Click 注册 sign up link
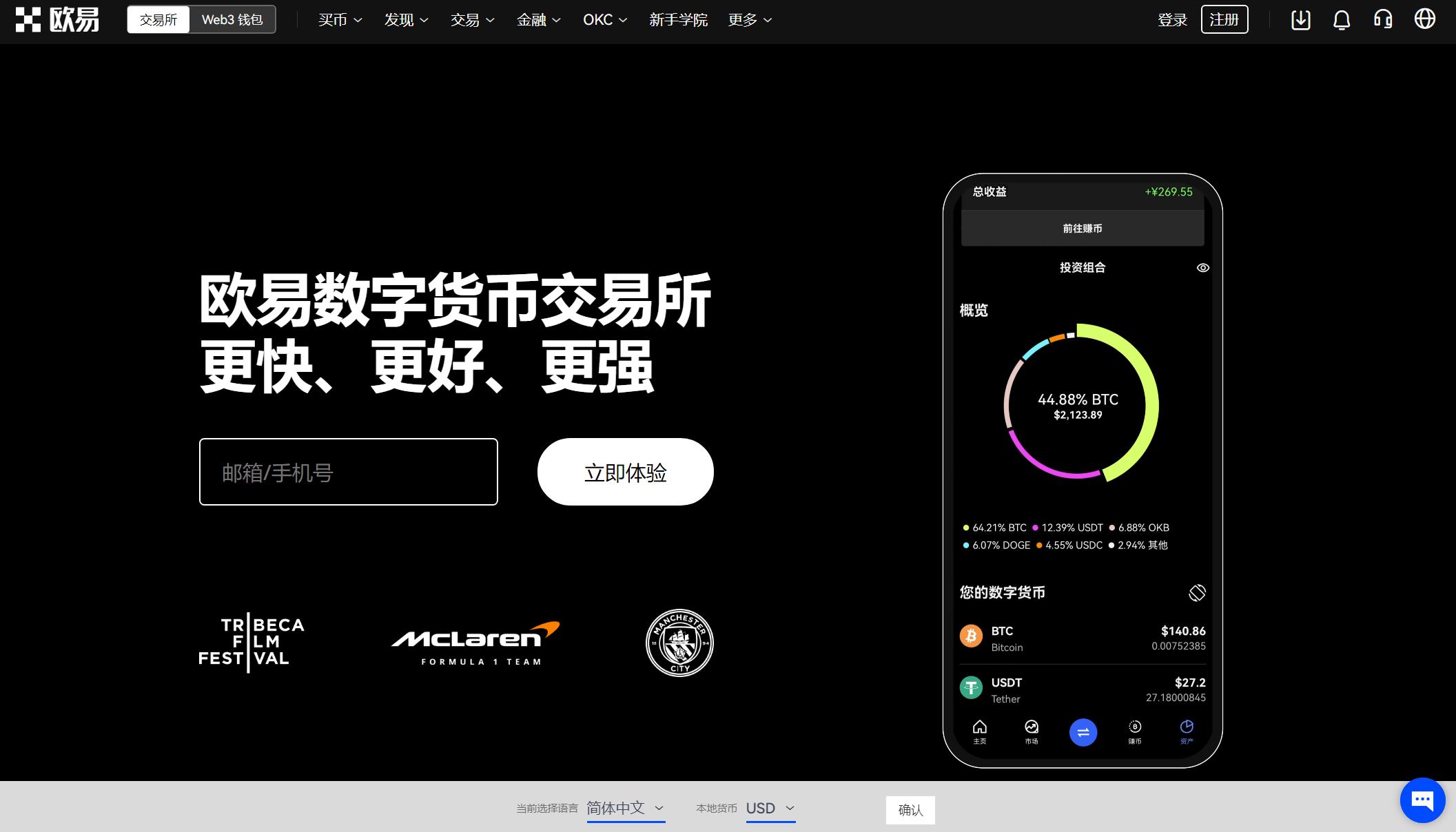 [1225, 19]
